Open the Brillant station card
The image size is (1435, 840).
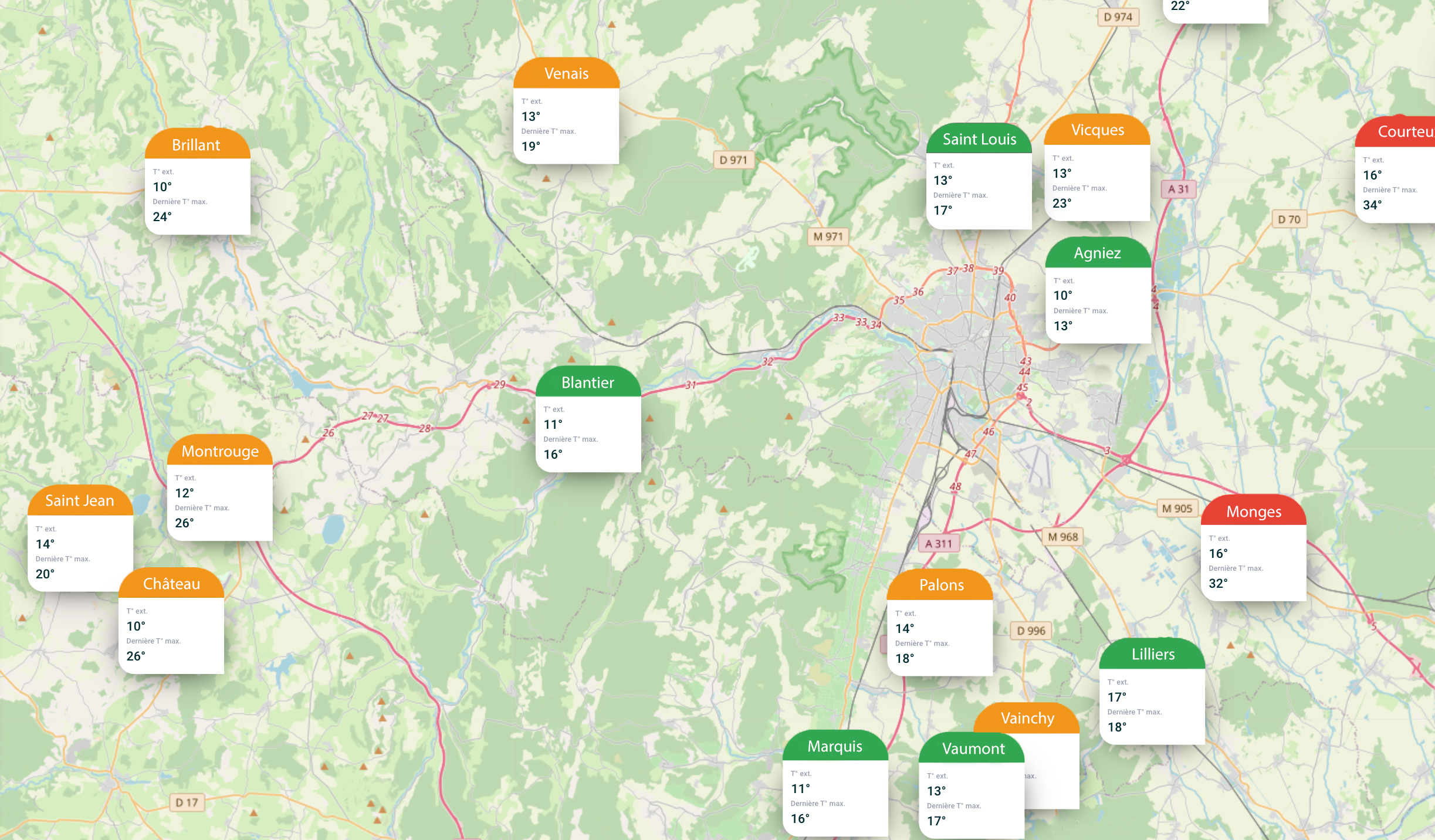point(197,182)
